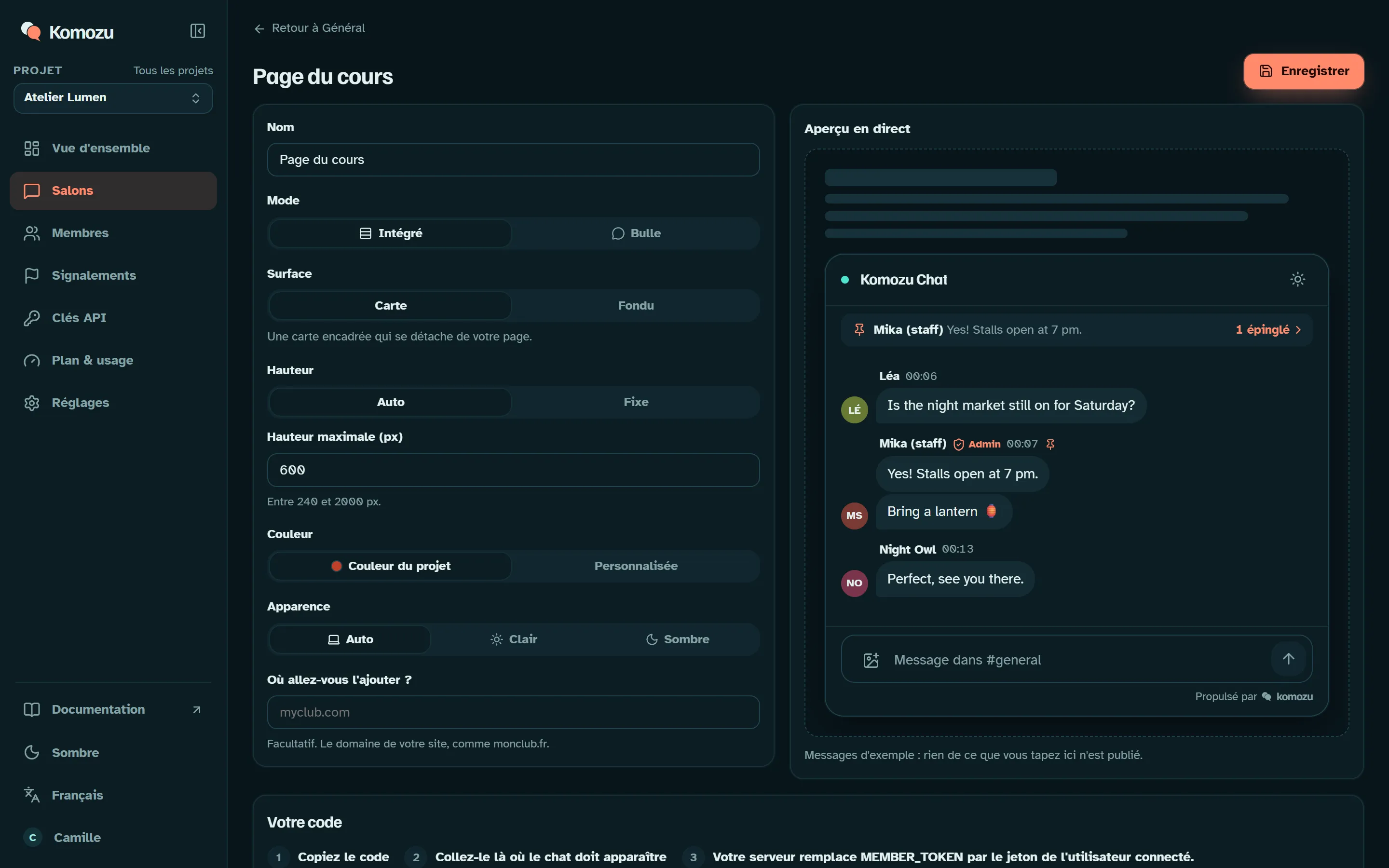Open the Atelier Lumen project dropdown
The height and width of the screenshot is (868, 1389).
coord(113,98)
